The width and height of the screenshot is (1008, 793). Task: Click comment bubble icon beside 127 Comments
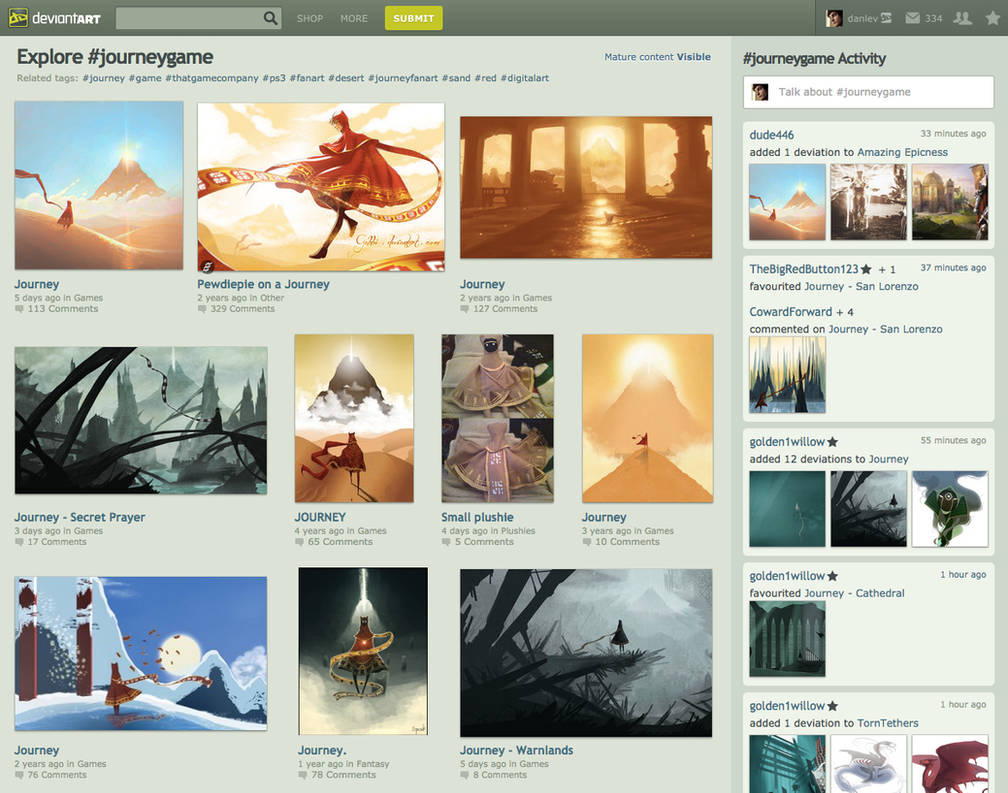pyautogui.click(x=465, y=309)
